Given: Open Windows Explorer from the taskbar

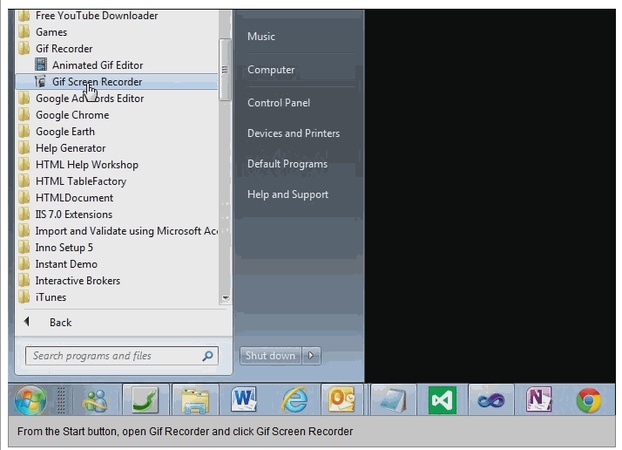Looking at the screenshot, I should point(195,401).
